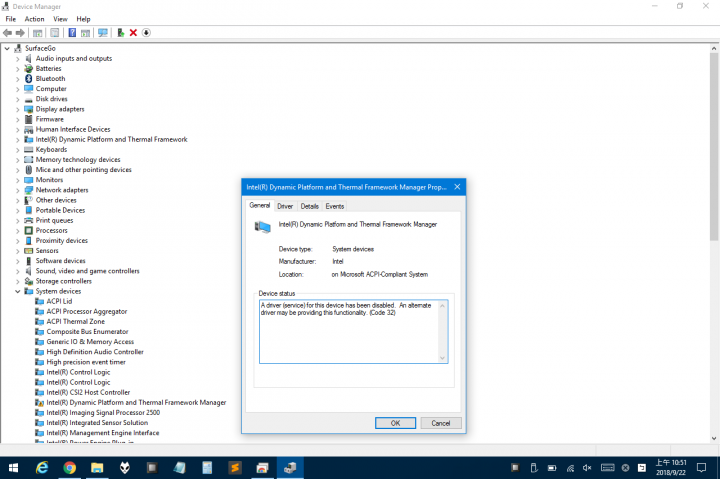
Task: Select the Print queues icon
Action: coord(28,220)
